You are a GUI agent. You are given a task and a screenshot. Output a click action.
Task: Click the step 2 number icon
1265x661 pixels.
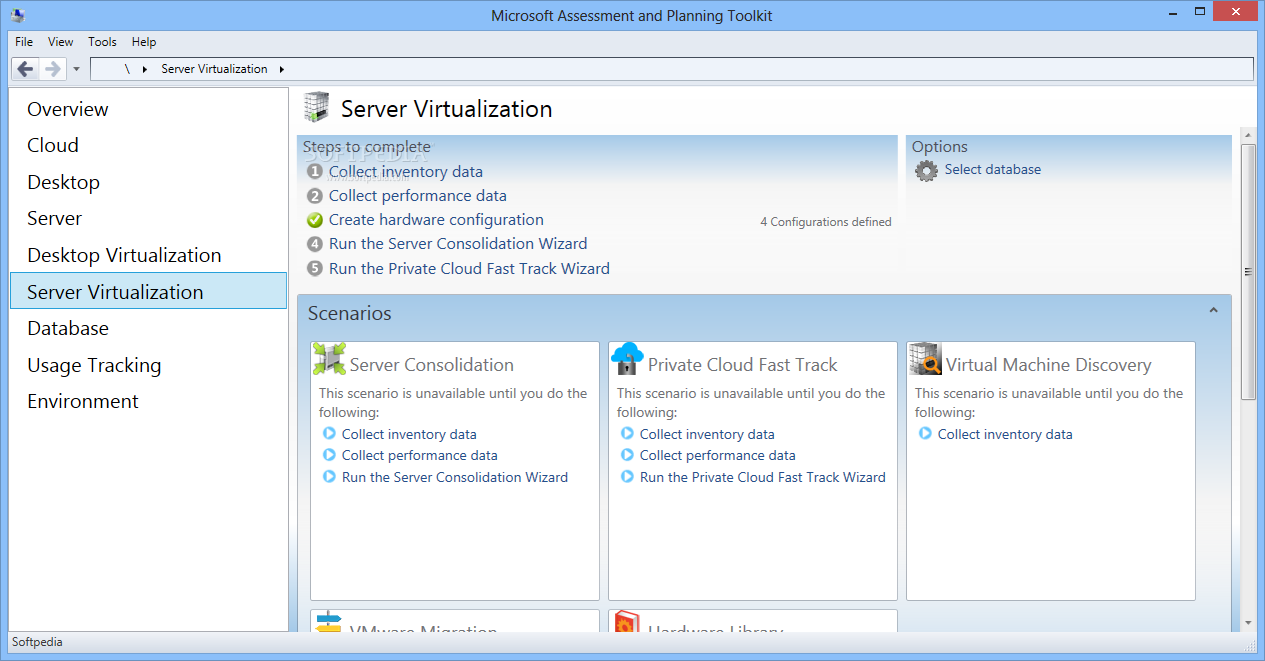pos(315,196)
